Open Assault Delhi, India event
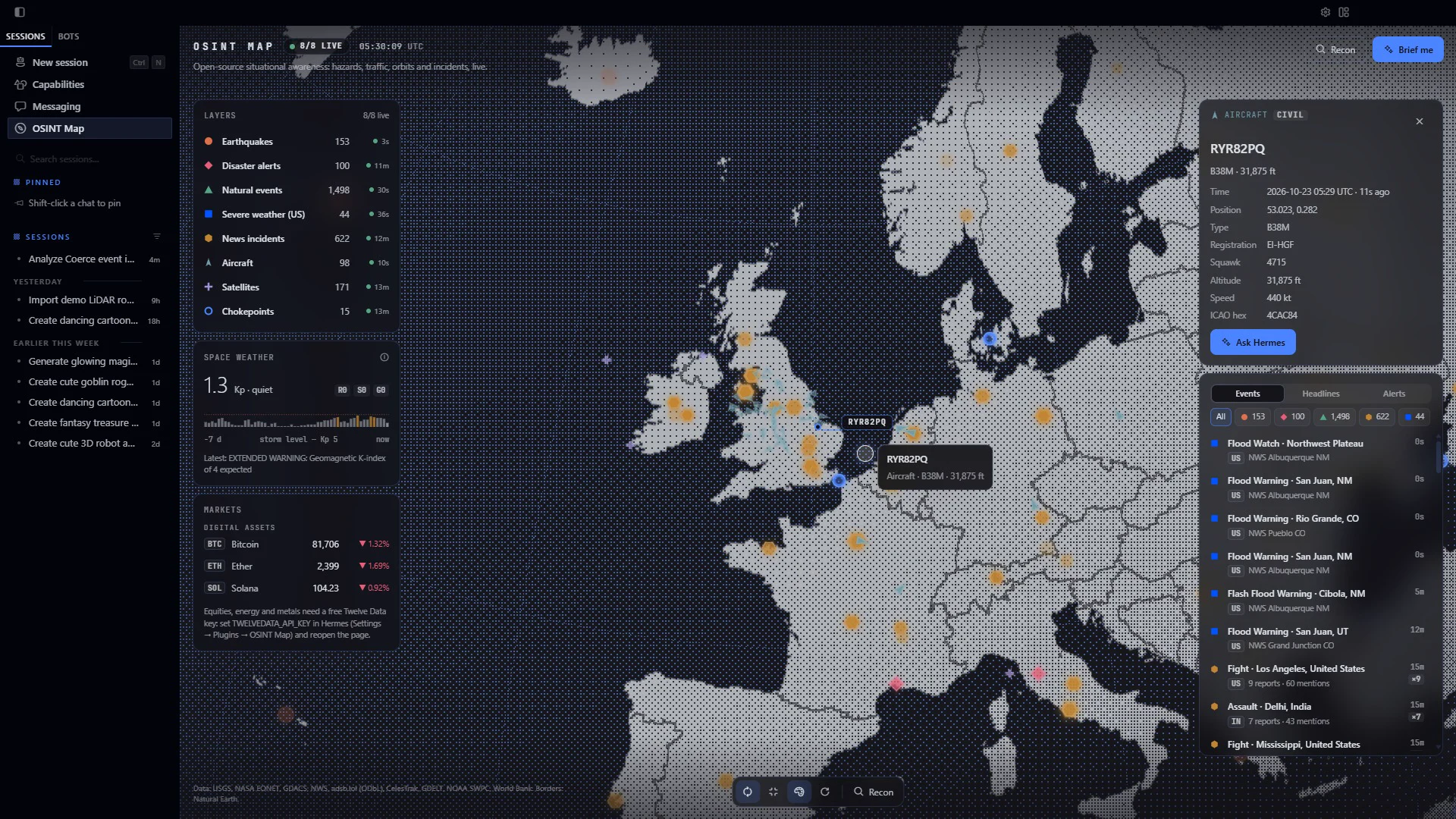The width and height of the screenshot is (1456, 819). [1317, 714]
